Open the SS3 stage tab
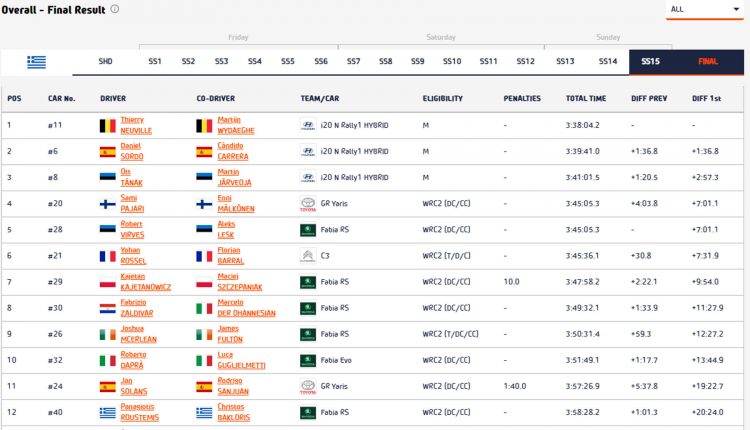750x430 pixels. coord(221,61)
